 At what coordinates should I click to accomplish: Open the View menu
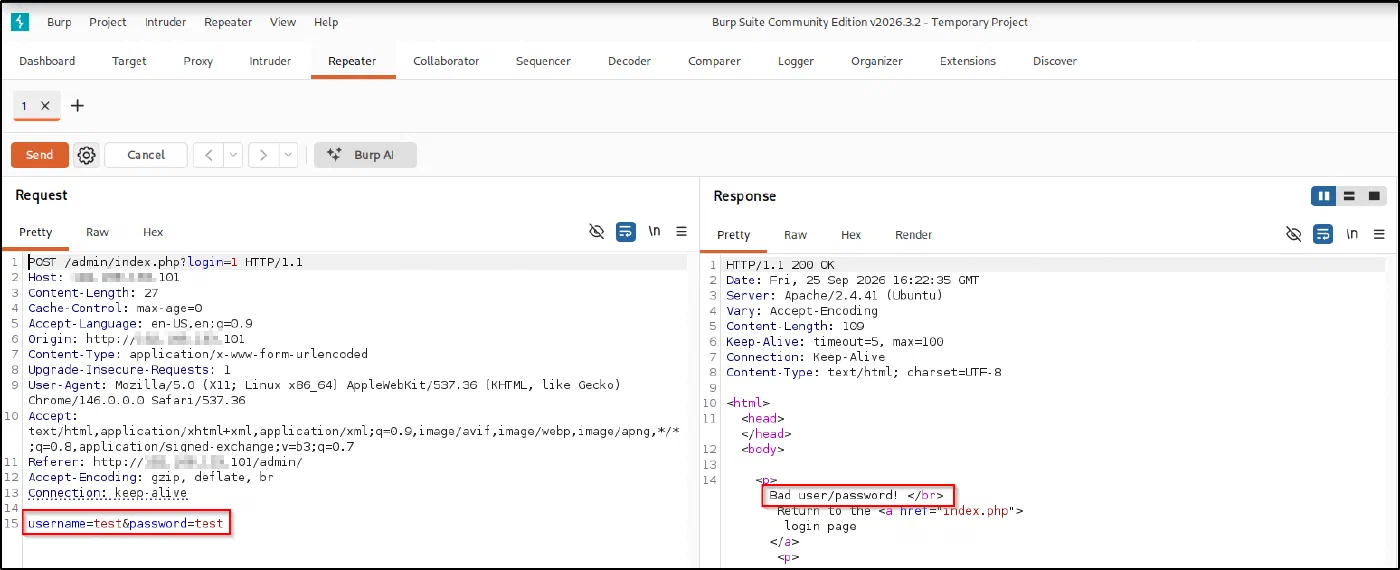283,22
